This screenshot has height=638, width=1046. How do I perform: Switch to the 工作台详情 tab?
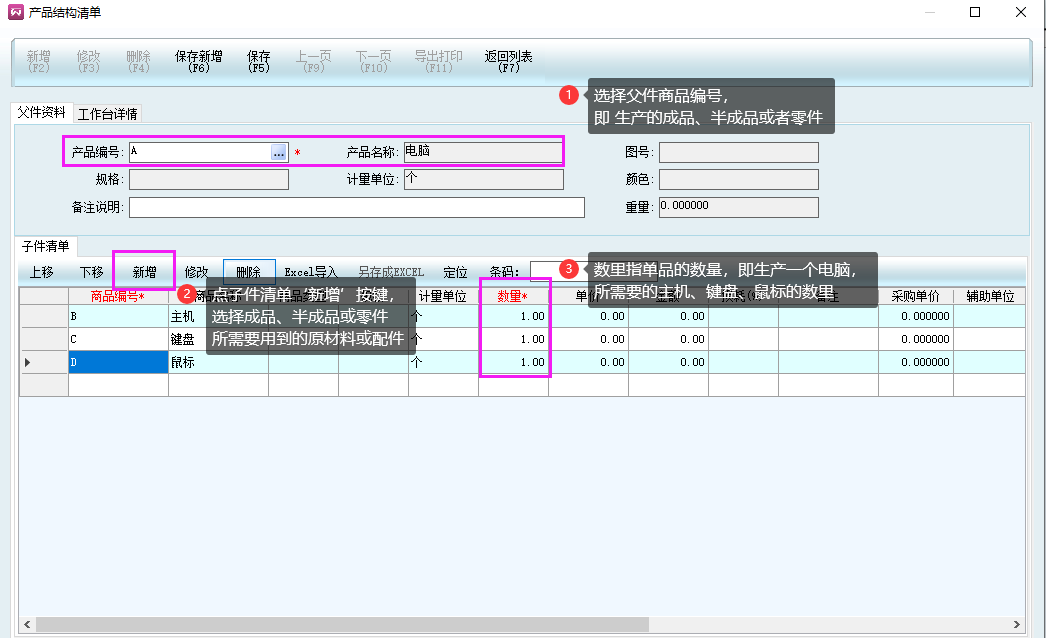(x=108, y=113)
